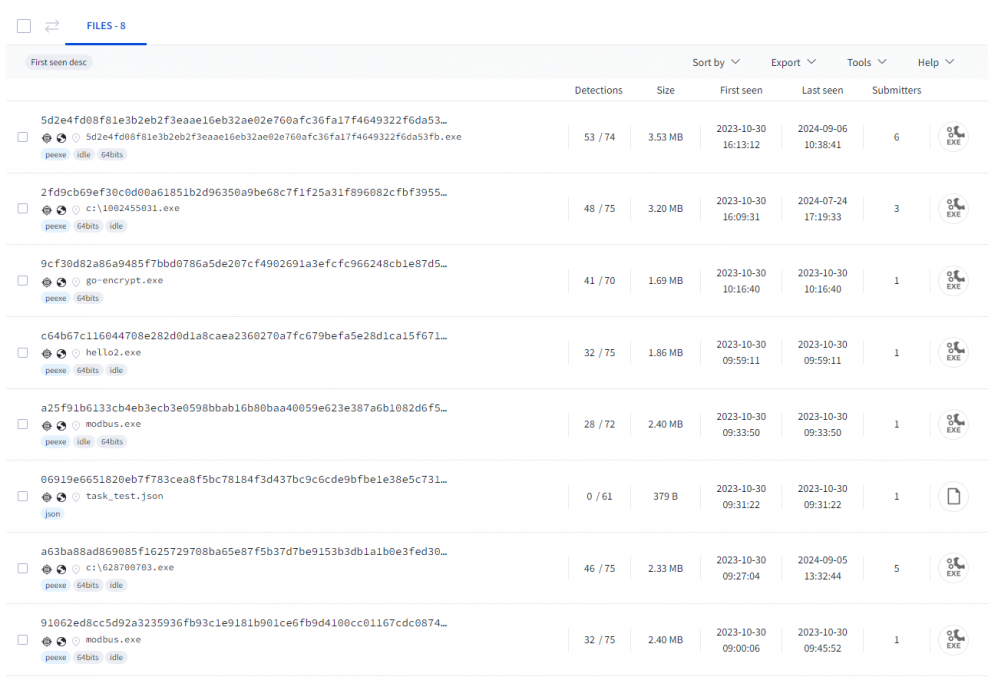Click the location pin icon beside modbus.exe

point(76,424)
